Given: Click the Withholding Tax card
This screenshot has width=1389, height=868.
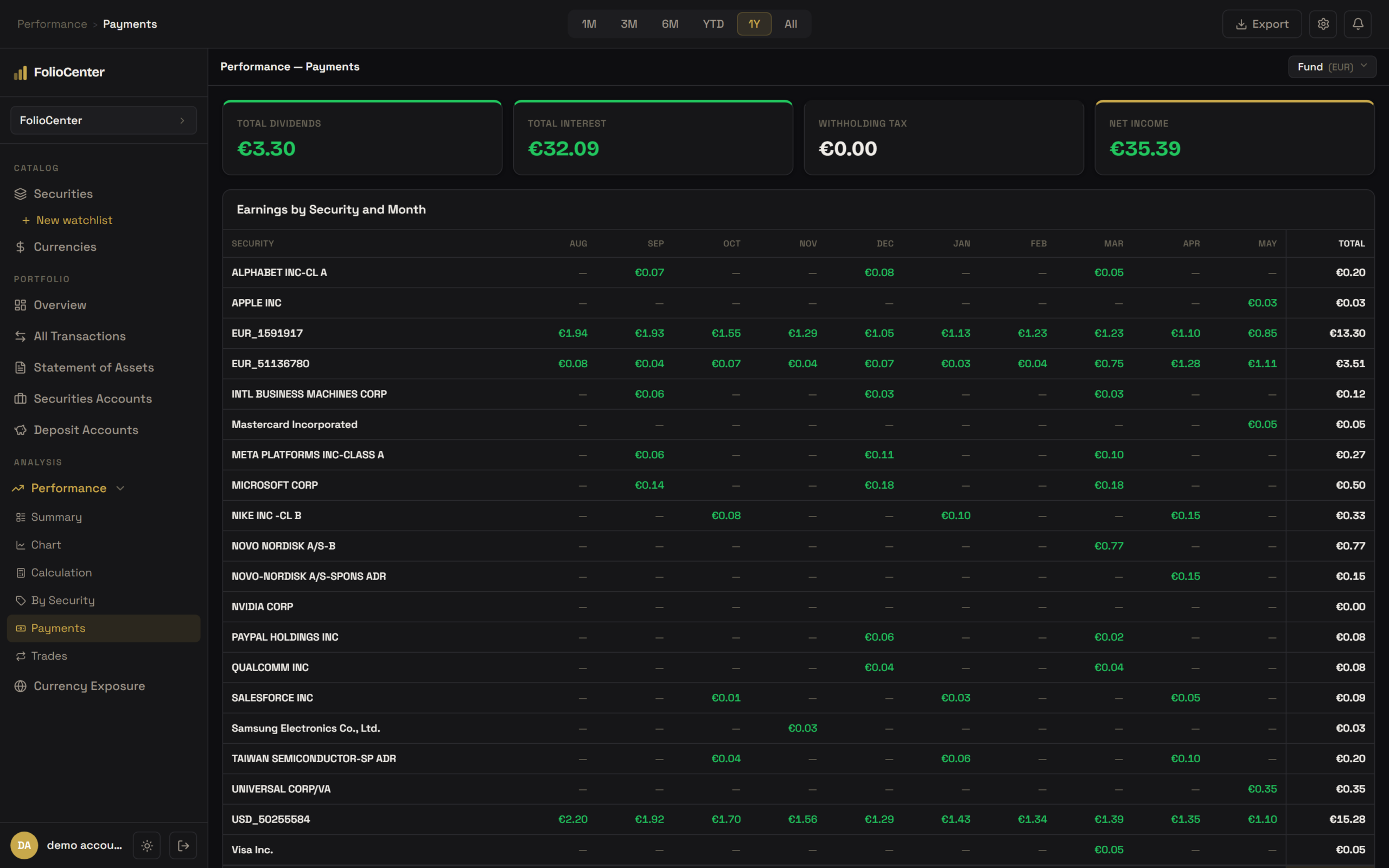Looking at the screenshot, I should [944, 138].
